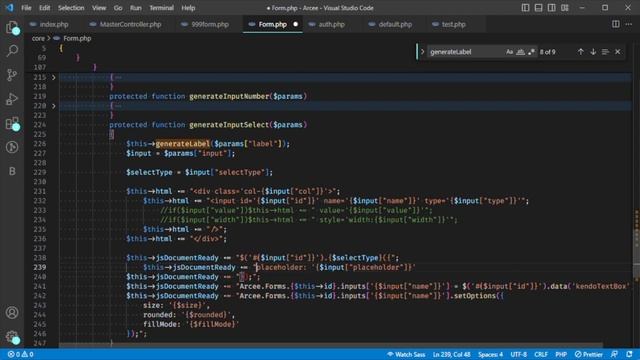The height and width of the screenshot is (360, 640).
Task: Switch to auth.php tab
Action: tap(331, 24)
